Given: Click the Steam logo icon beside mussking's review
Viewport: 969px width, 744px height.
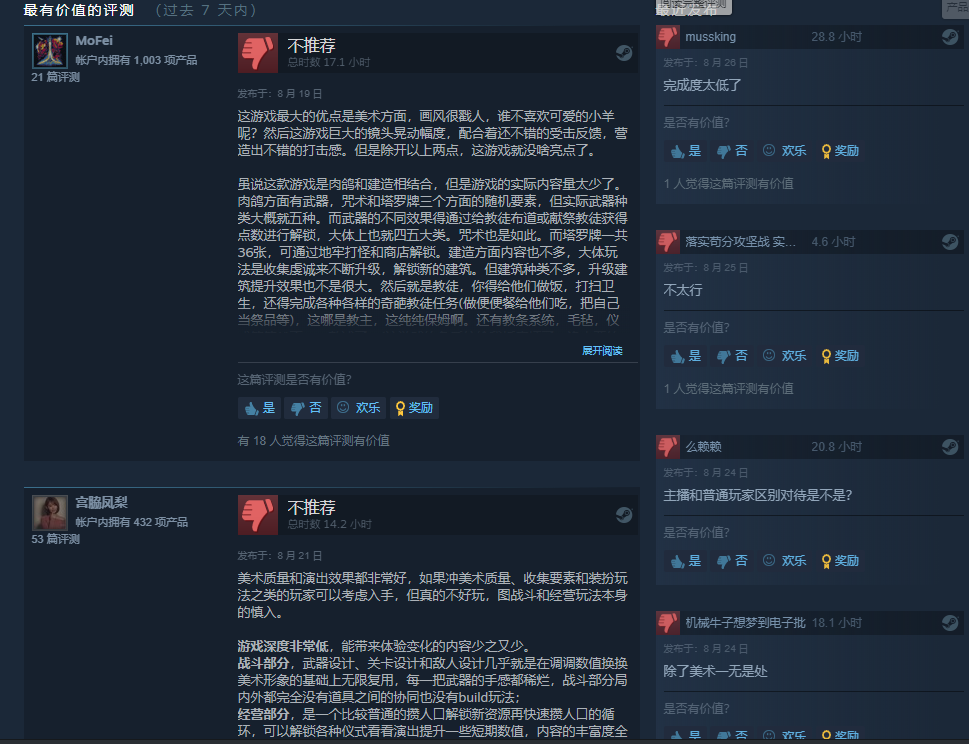Looking at the screenshot, I should pyautogui.click(x=950, y=37).
